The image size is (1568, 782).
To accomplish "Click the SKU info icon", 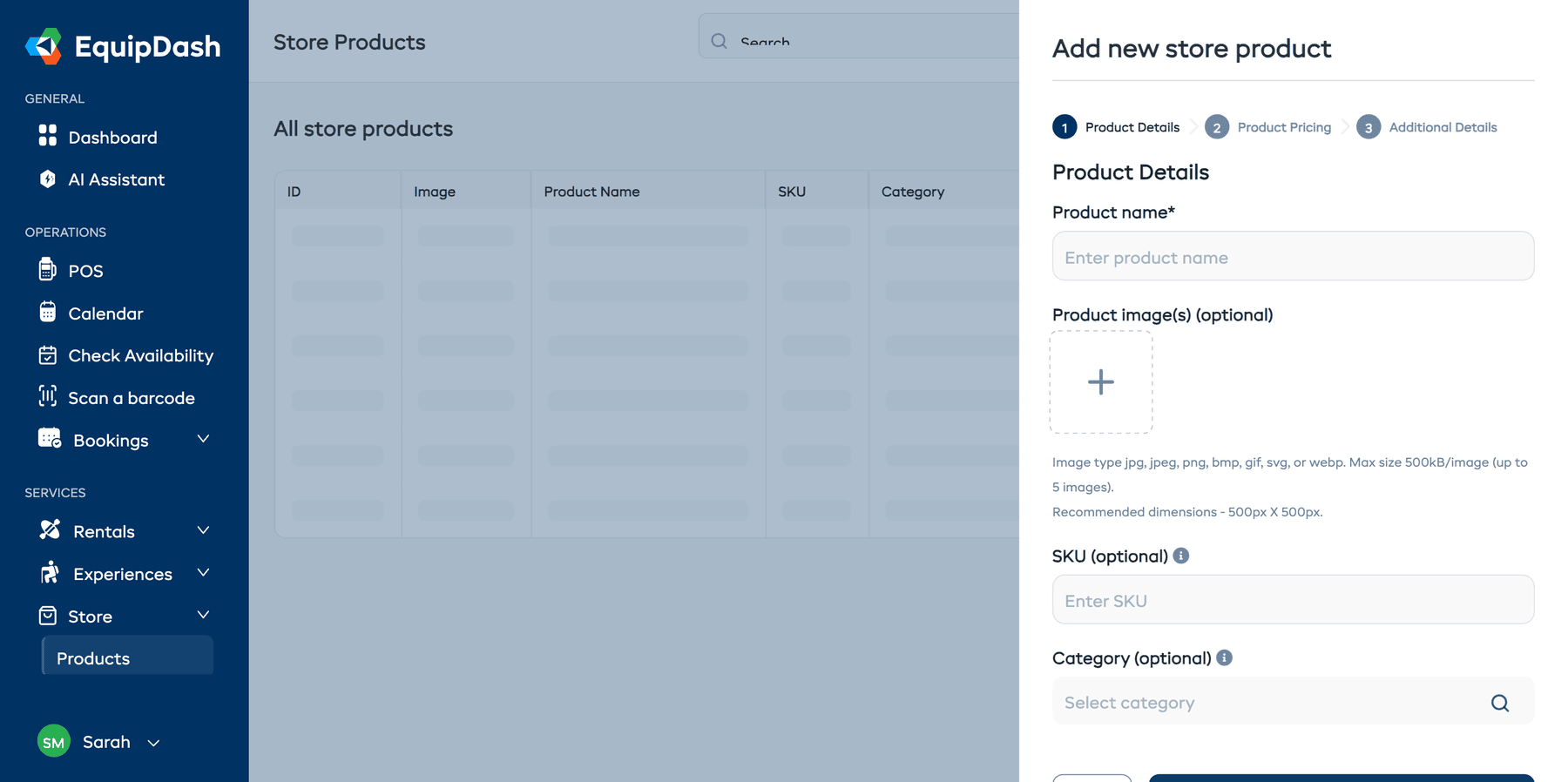I will (x=1181, y=556).
